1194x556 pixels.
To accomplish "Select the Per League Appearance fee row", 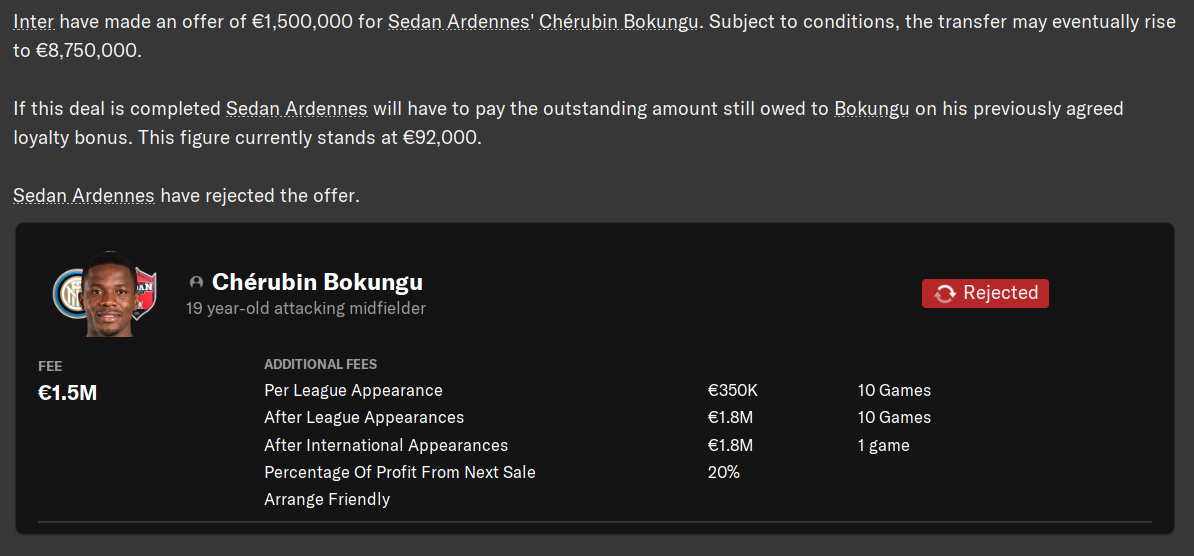I will click(x=353, y=390).
